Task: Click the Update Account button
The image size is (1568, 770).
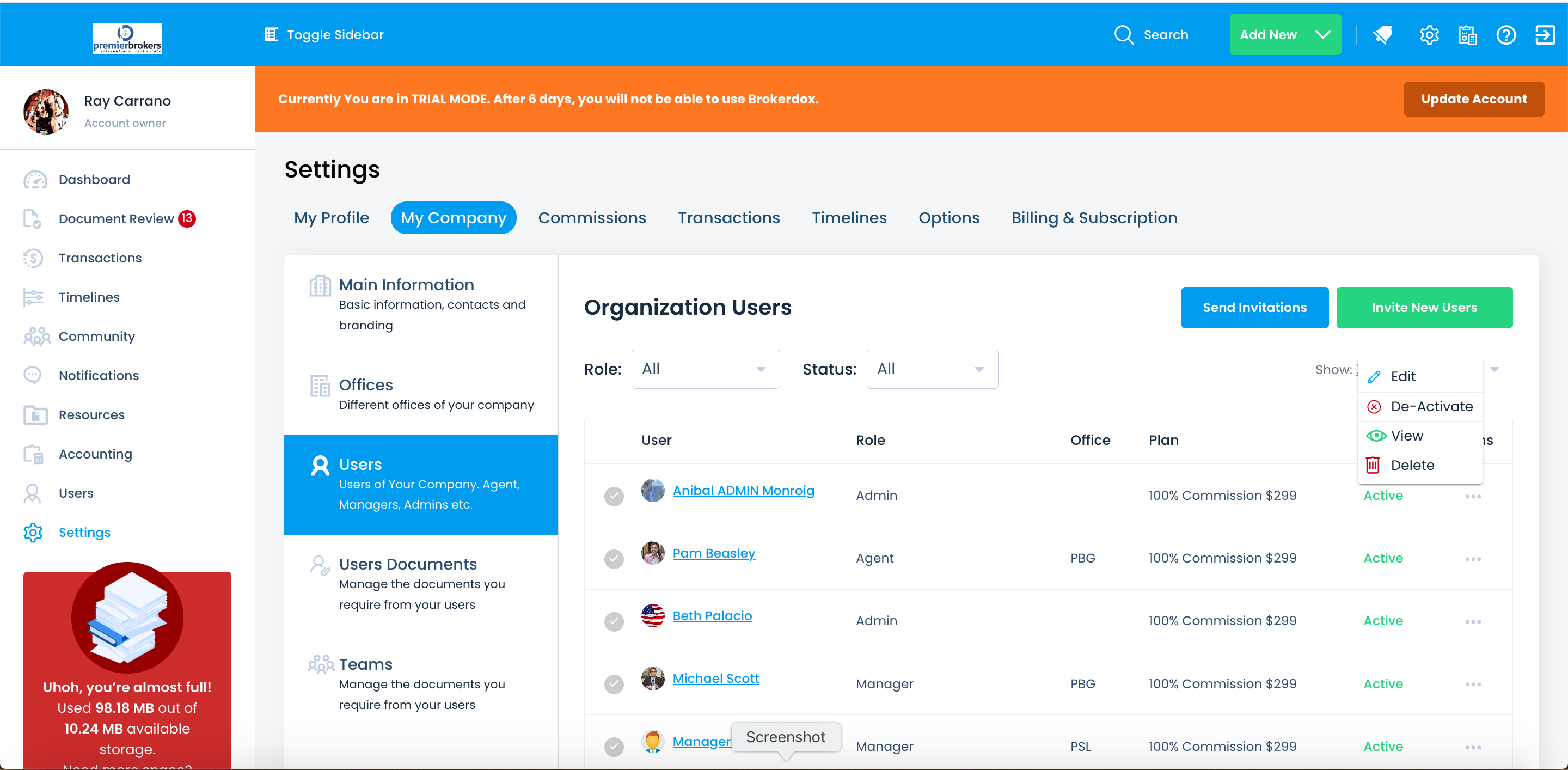Action: pos(1474,99)
